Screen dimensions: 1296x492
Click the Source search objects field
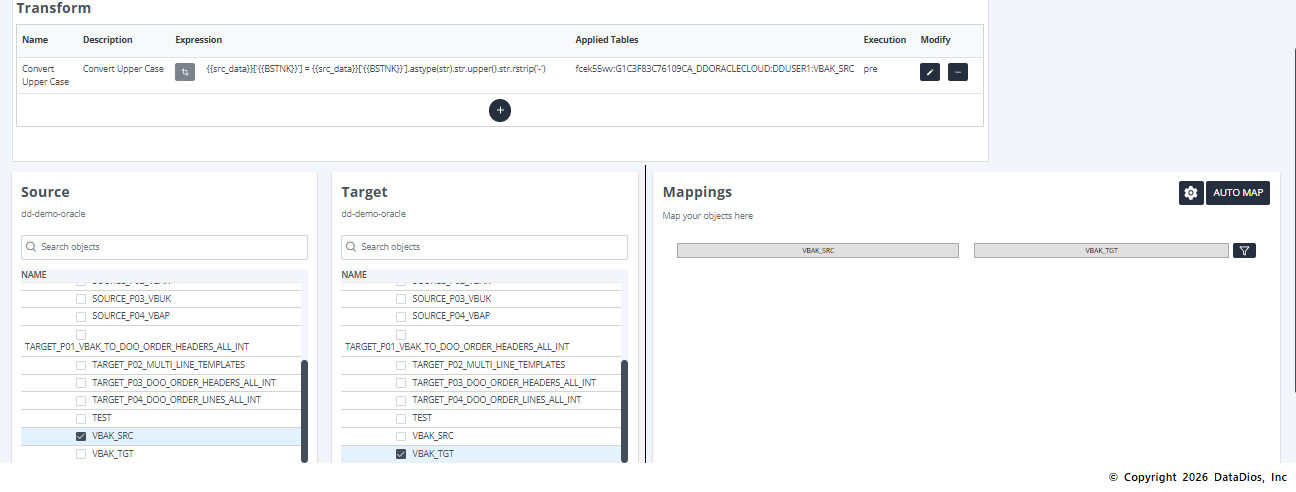(164, 247)
